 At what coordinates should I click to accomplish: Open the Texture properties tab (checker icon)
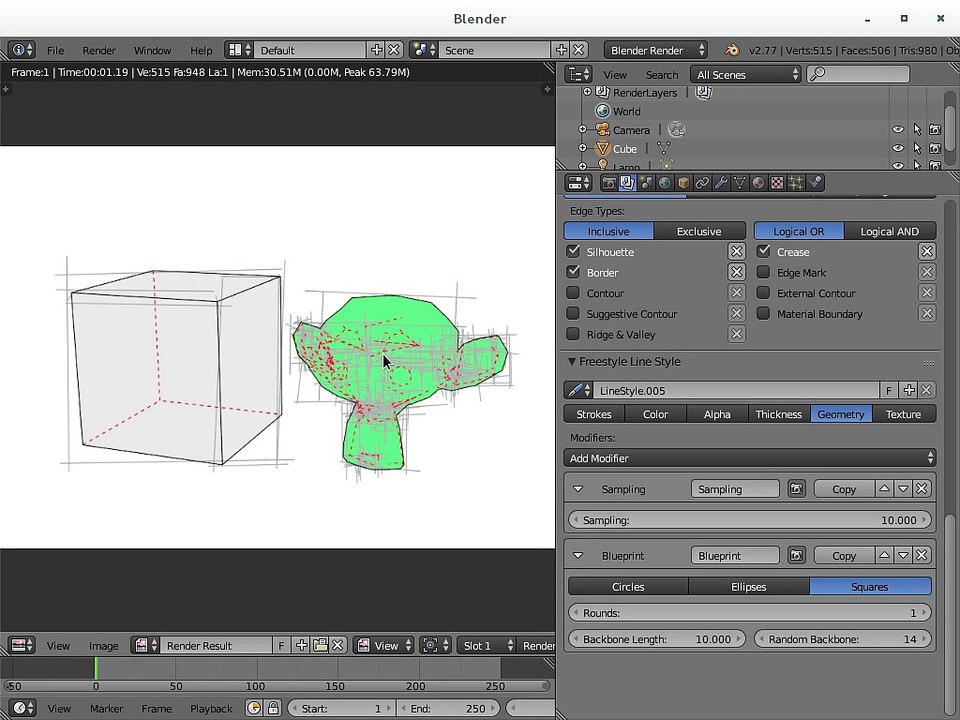777,182
